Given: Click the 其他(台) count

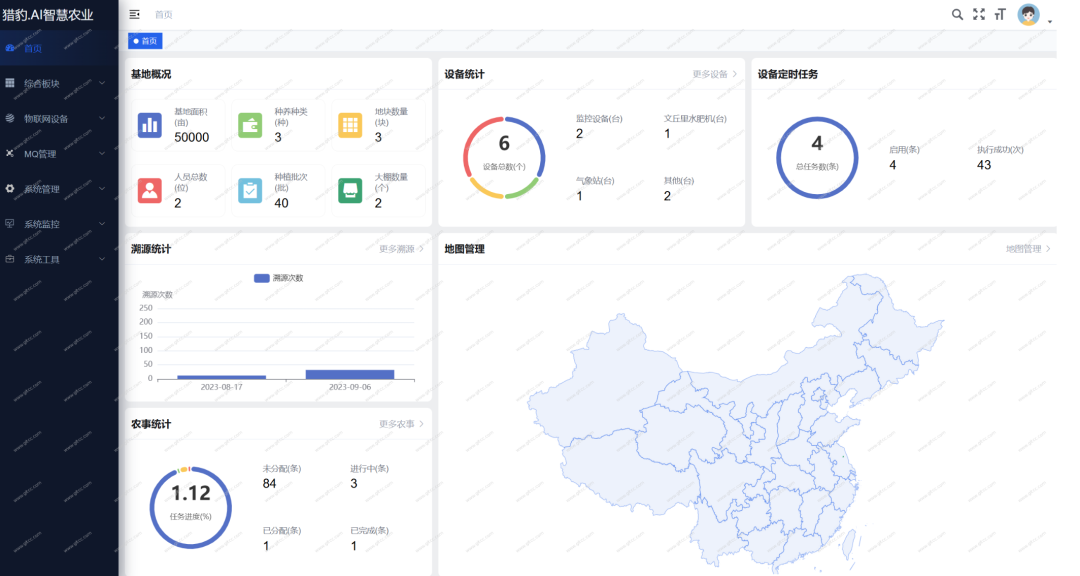Looking at the screenshot, I should tap(667, 196).
